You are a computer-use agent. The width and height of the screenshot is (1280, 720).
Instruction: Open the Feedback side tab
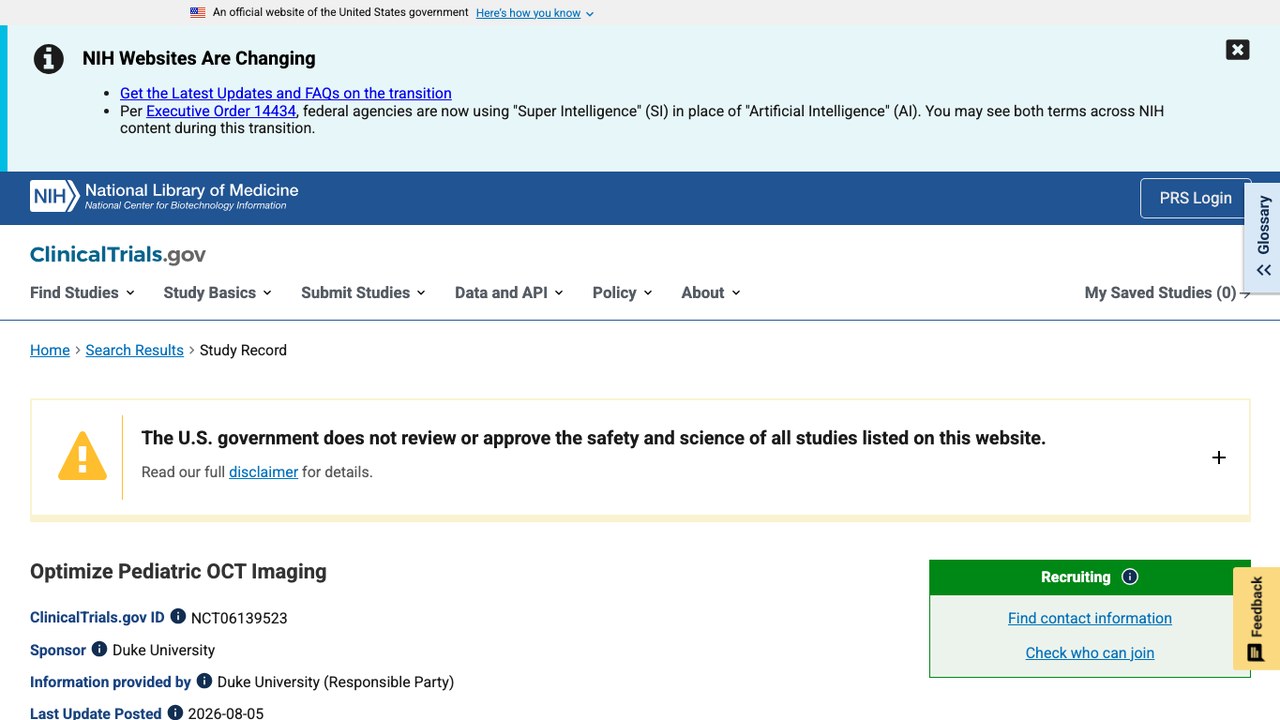tap(1257, 618)
